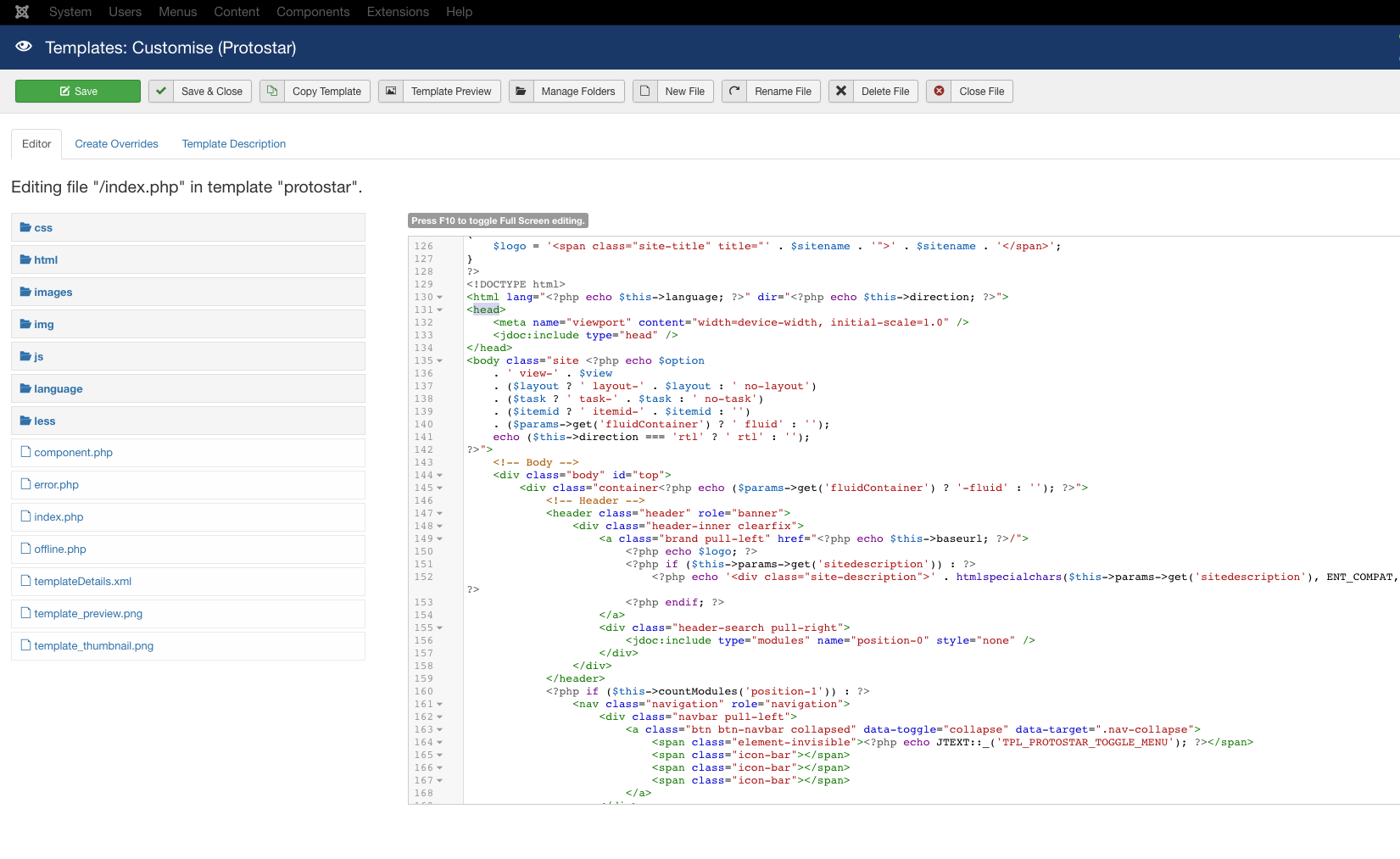1400x859 pixels.
Task: Click the Press F10 Full Screen hint
Action: tap(498, 220)
